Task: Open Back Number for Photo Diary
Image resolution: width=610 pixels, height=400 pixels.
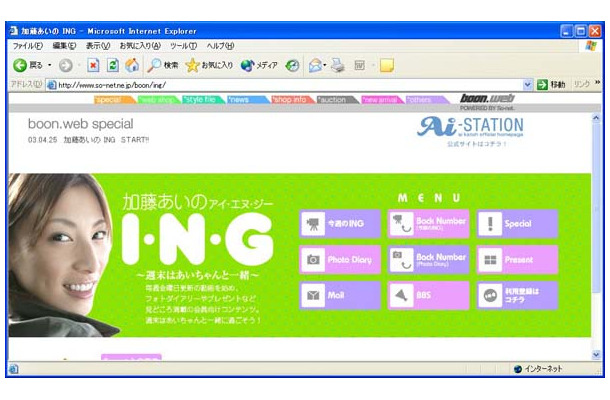Action: [429, 259]
